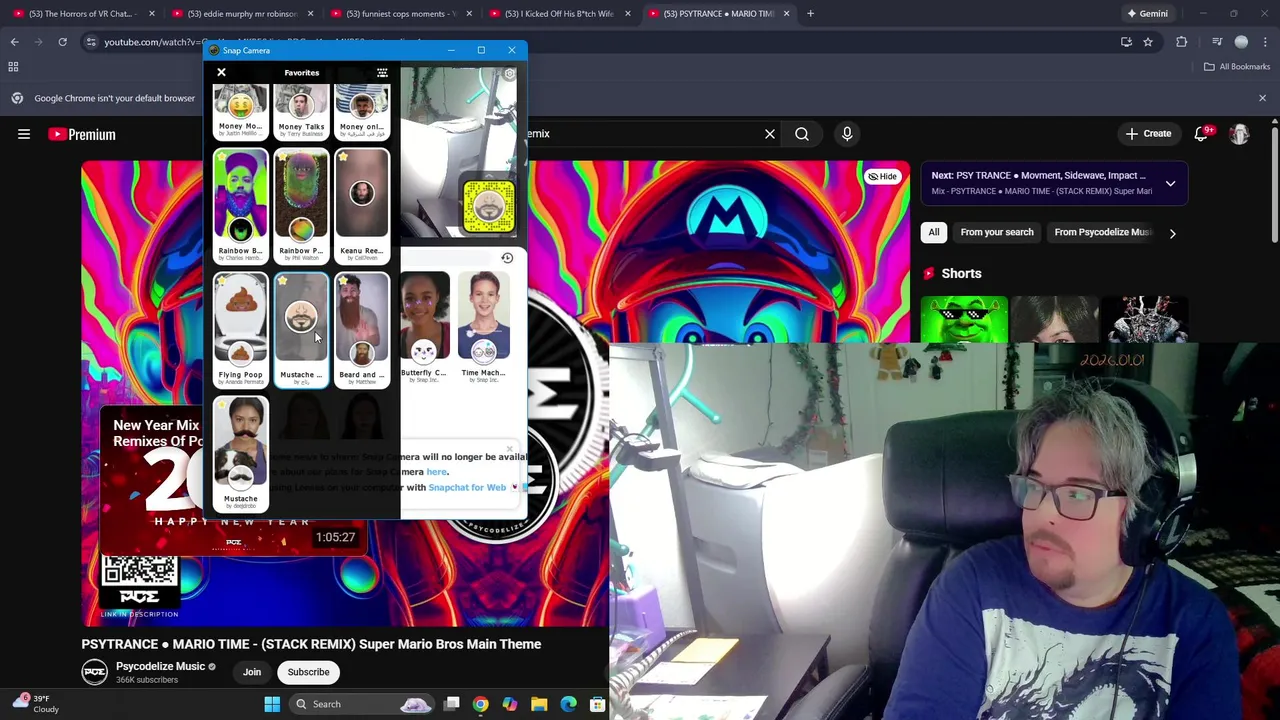Select the Money Talks lens

coord(301,111)
